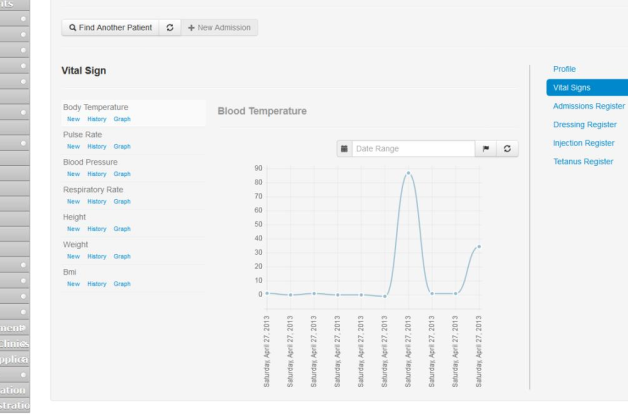Open the Profile section
This screenshot has height=420, width=628.
(x=564, y=69)
